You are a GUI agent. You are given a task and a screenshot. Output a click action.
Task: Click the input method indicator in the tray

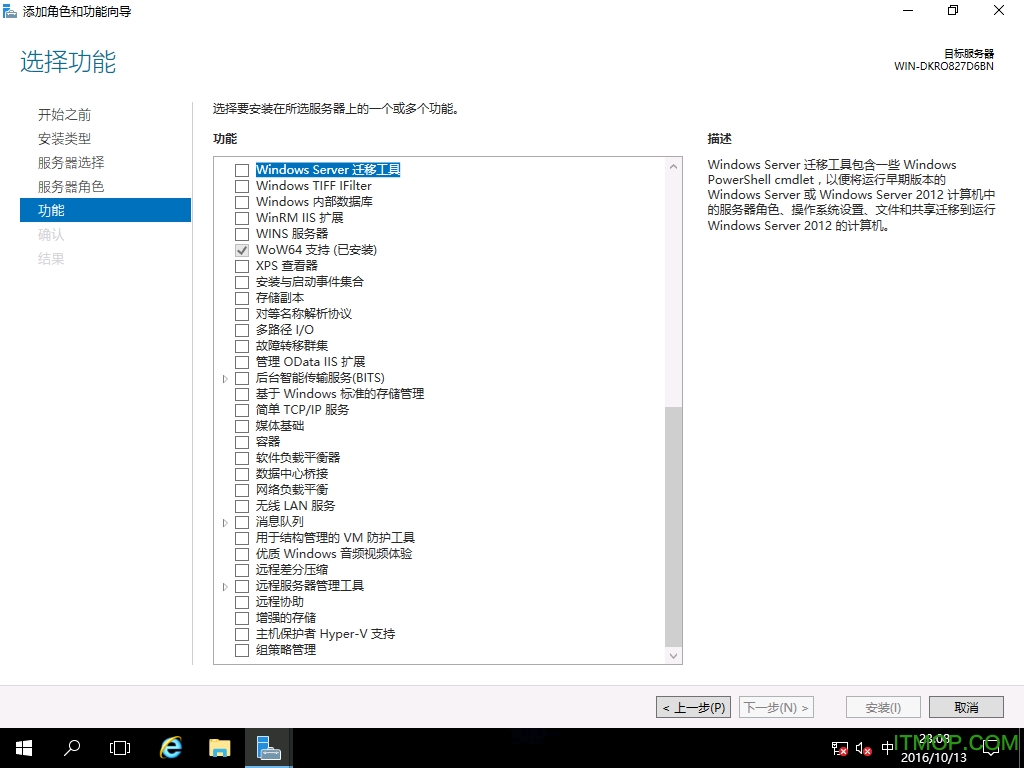[x=887, y=747]
